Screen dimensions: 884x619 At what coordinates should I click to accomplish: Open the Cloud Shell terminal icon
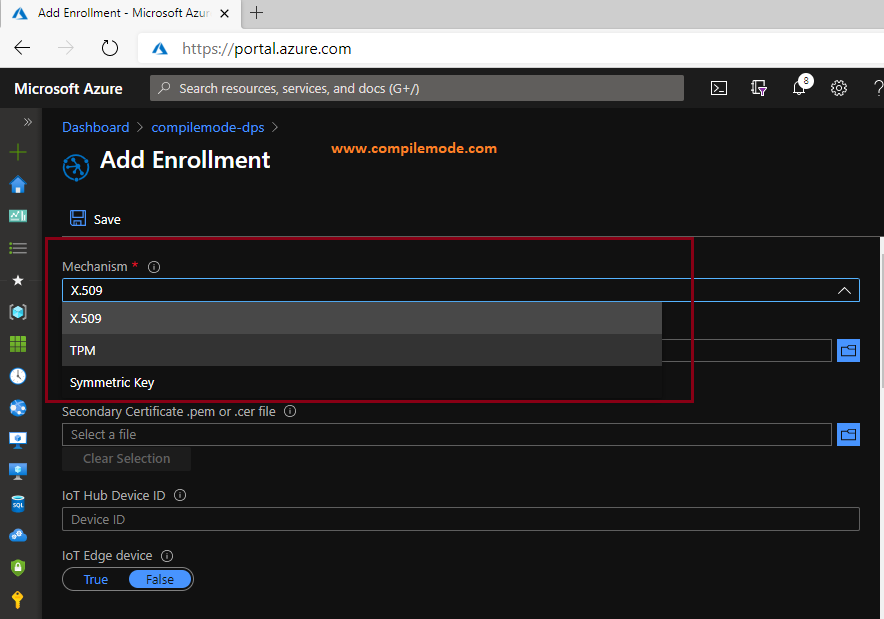pyautogui.click(x=718, y=88)
